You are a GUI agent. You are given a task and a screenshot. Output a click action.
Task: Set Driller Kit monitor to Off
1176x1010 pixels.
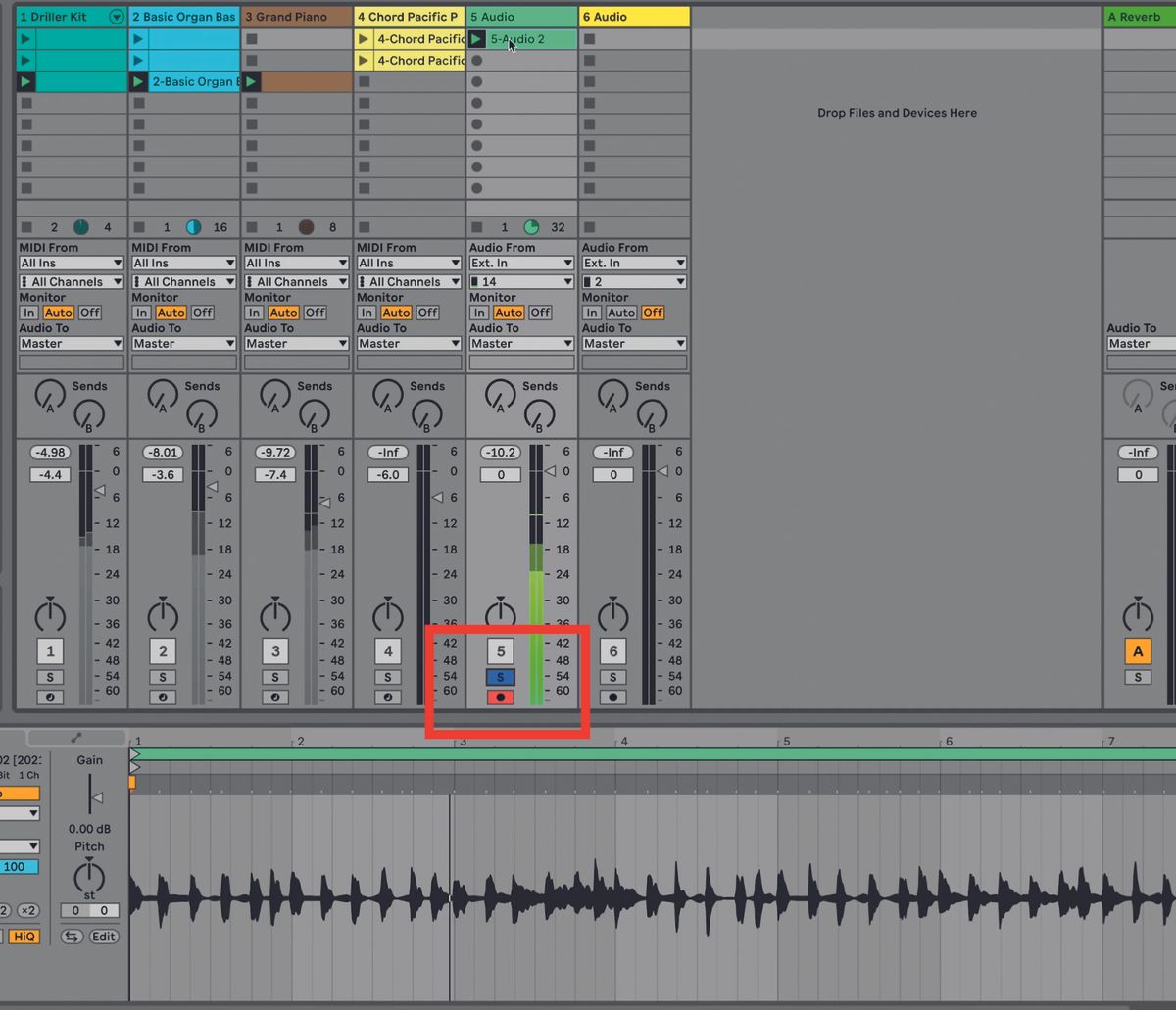90,313
